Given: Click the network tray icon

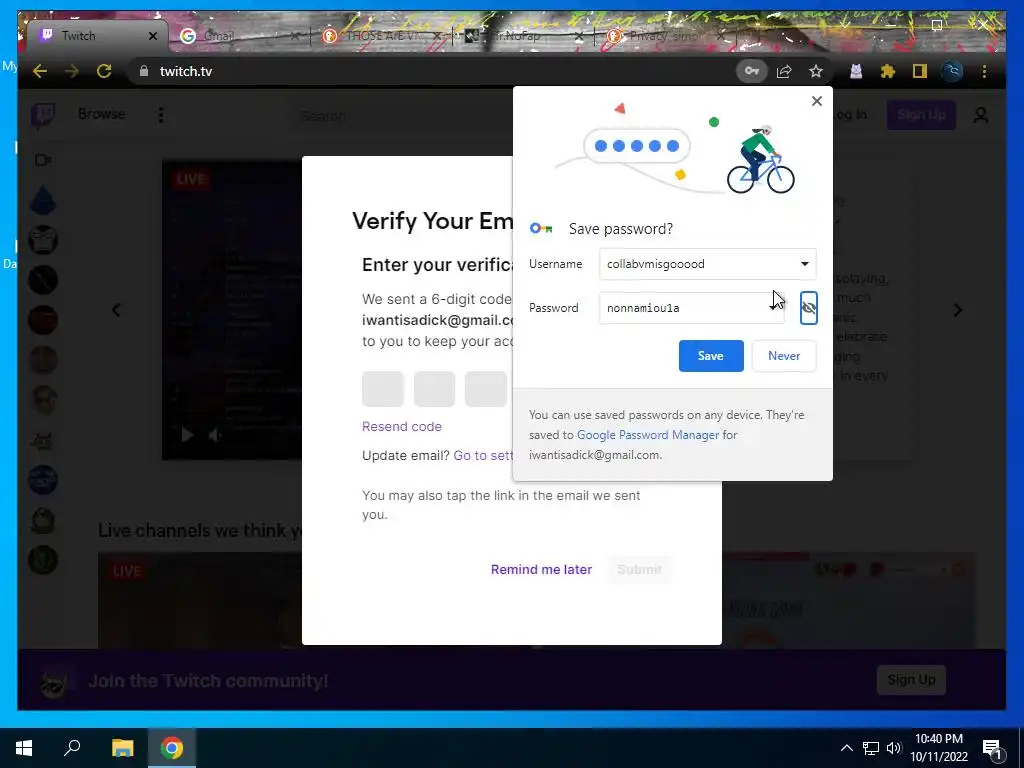Looking at the screenshot, I should pyautogui.click(x=871, y=748).
